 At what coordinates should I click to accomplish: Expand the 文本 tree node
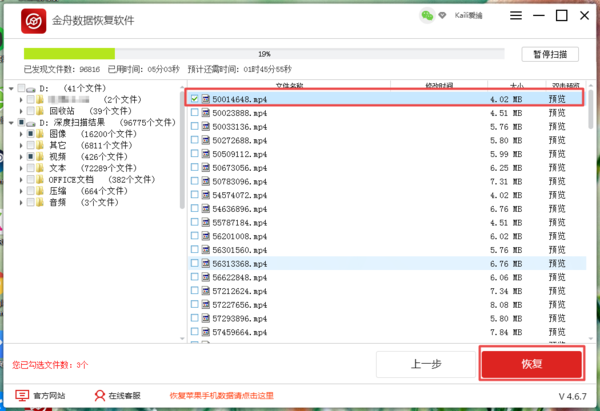click(x=21, y=168)
